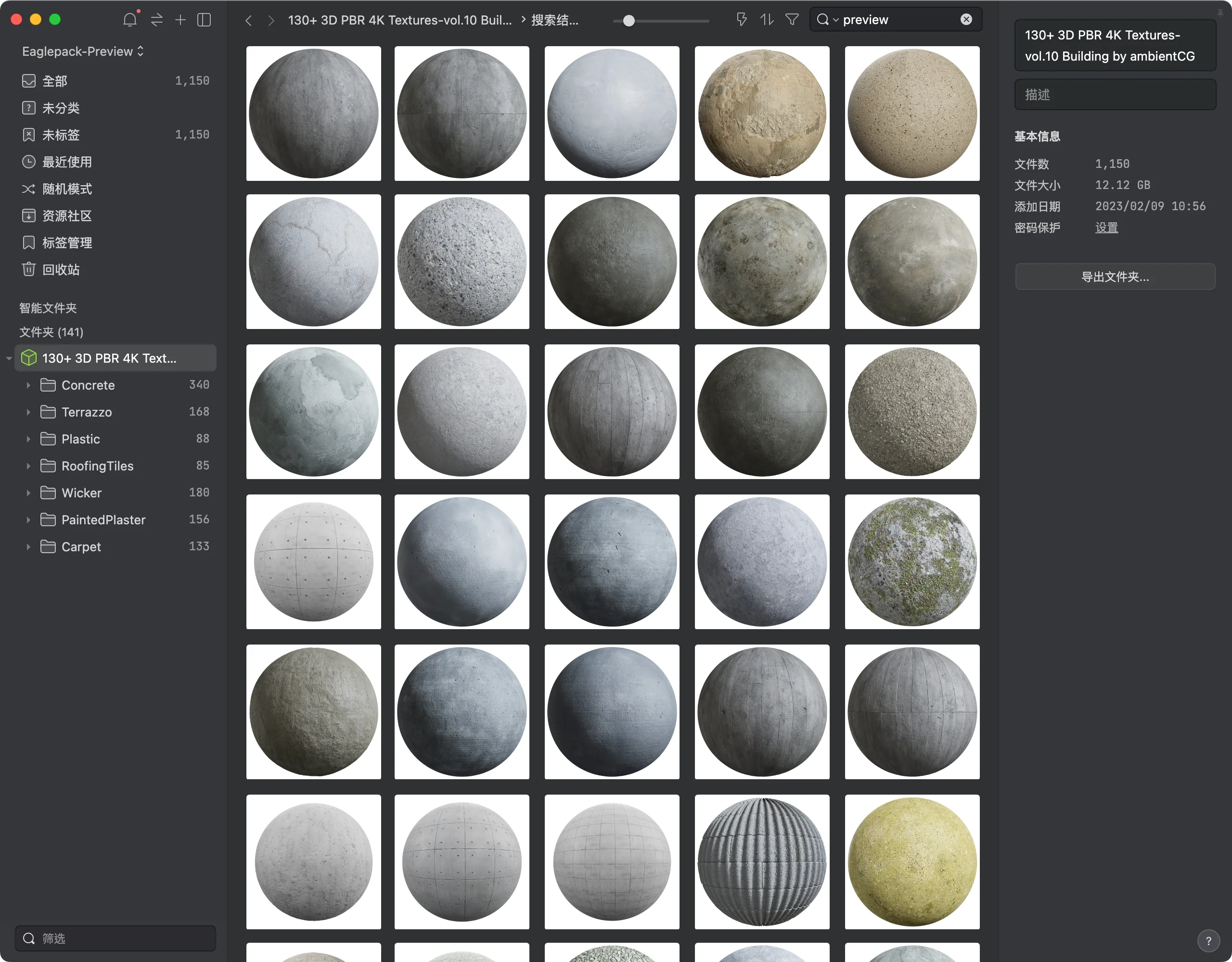This screenshot has height=962, width=1232.
Task: Select 全部 in sidebar
Action: tap(115, 81)
